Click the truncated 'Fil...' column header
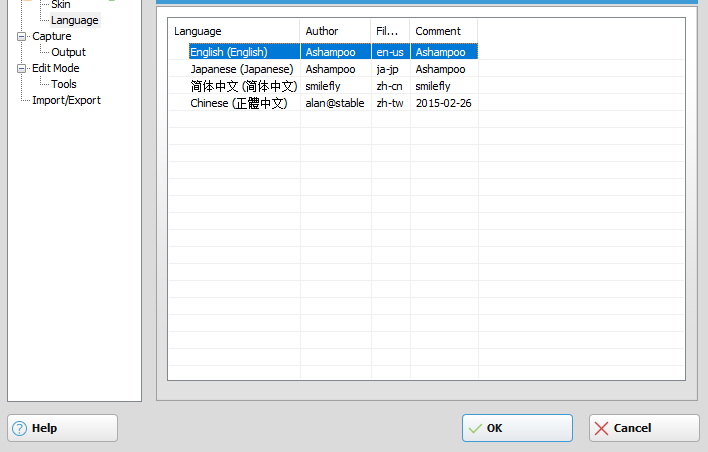This screenshot has width=708, height=452. point(390,31)
